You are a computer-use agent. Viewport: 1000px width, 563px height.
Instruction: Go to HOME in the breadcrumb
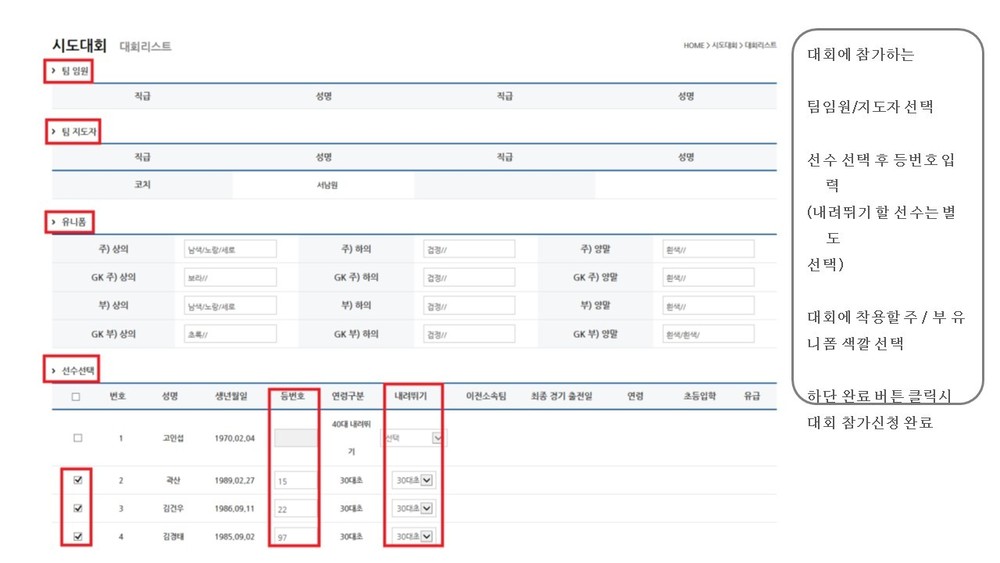(694, 46)
